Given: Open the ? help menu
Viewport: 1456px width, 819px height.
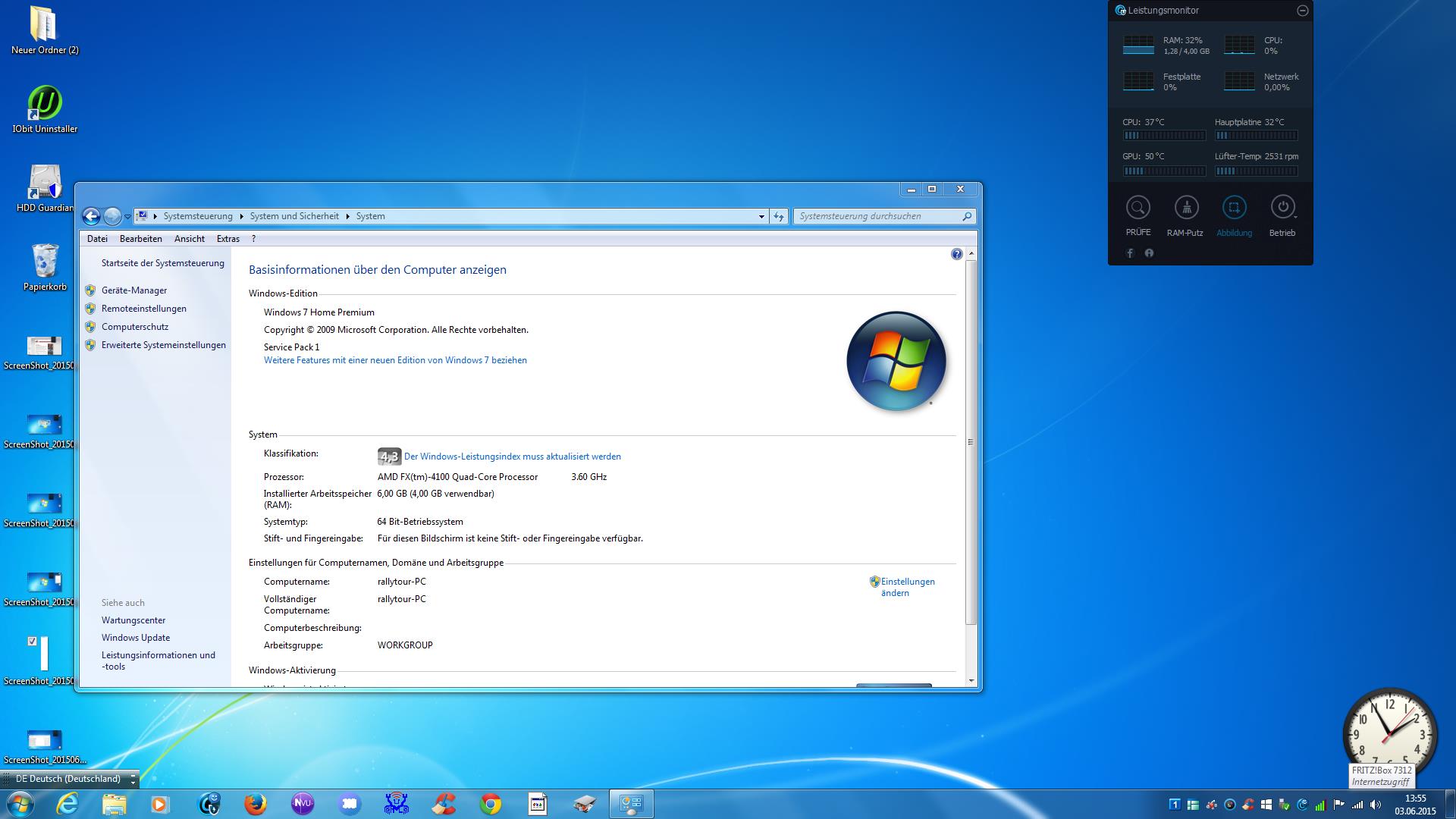Looking at the screenshot, I should (253, 238).
